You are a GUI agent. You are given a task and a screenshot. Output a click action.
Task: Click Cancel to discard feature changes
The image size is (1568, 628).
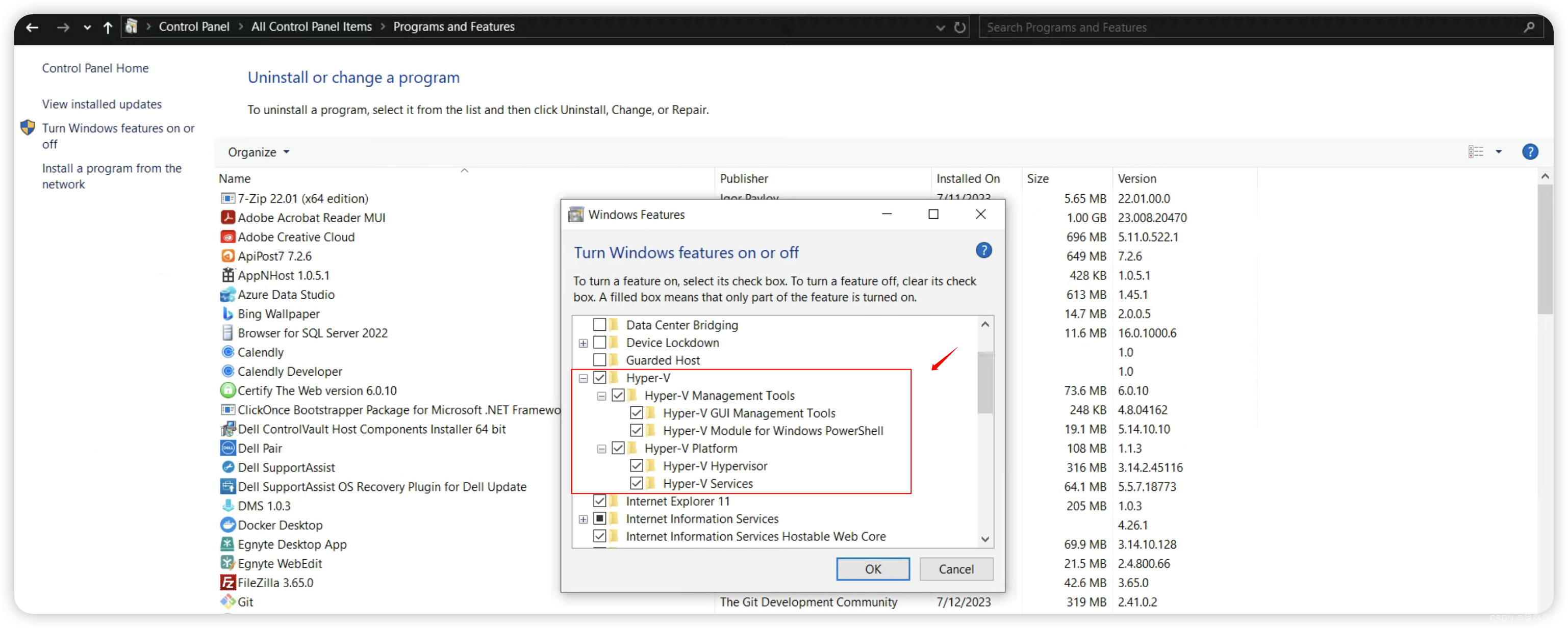coord(955,569)
